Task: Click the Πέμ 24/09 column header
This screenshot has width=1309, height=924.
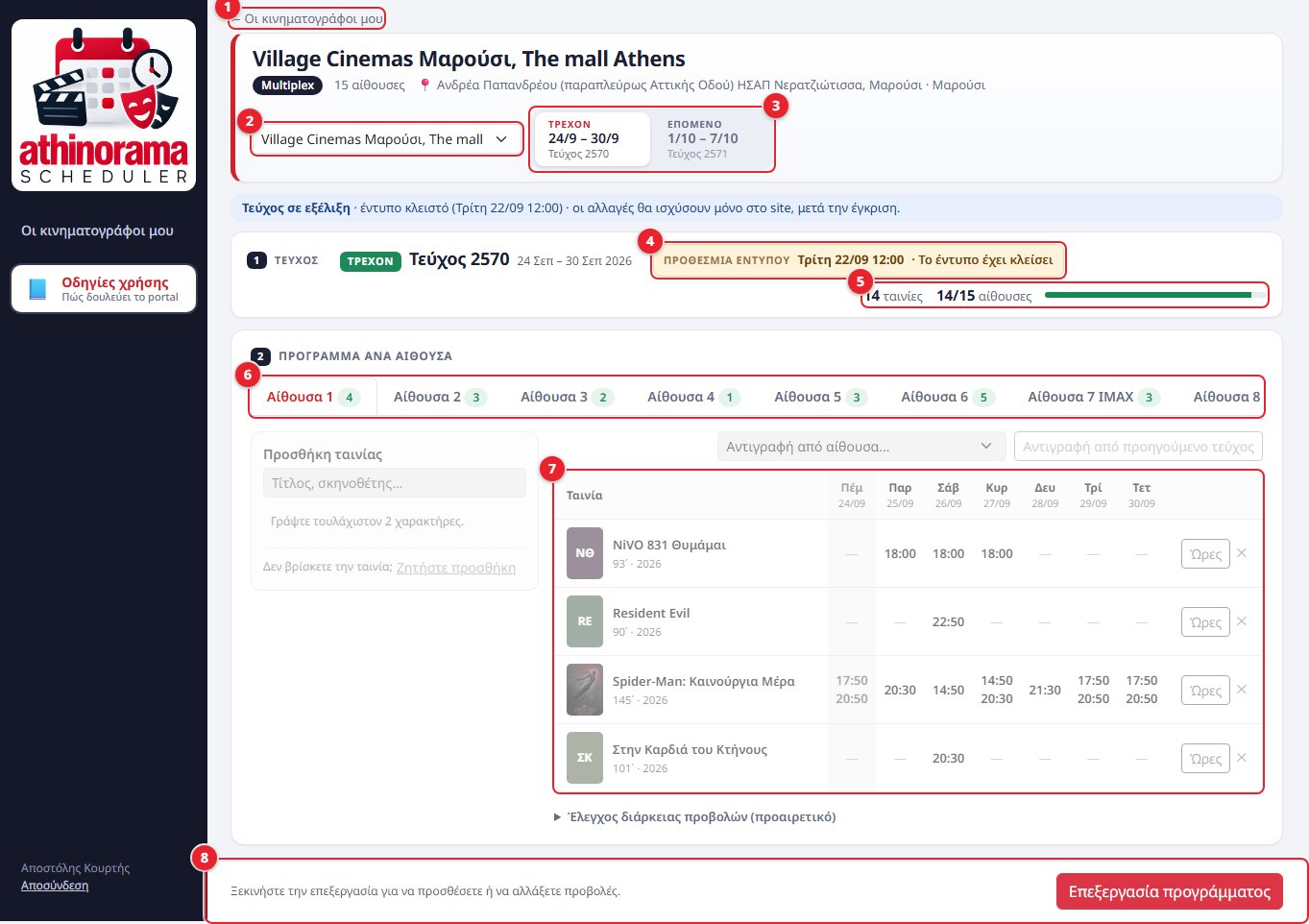Action: (852, 495)
